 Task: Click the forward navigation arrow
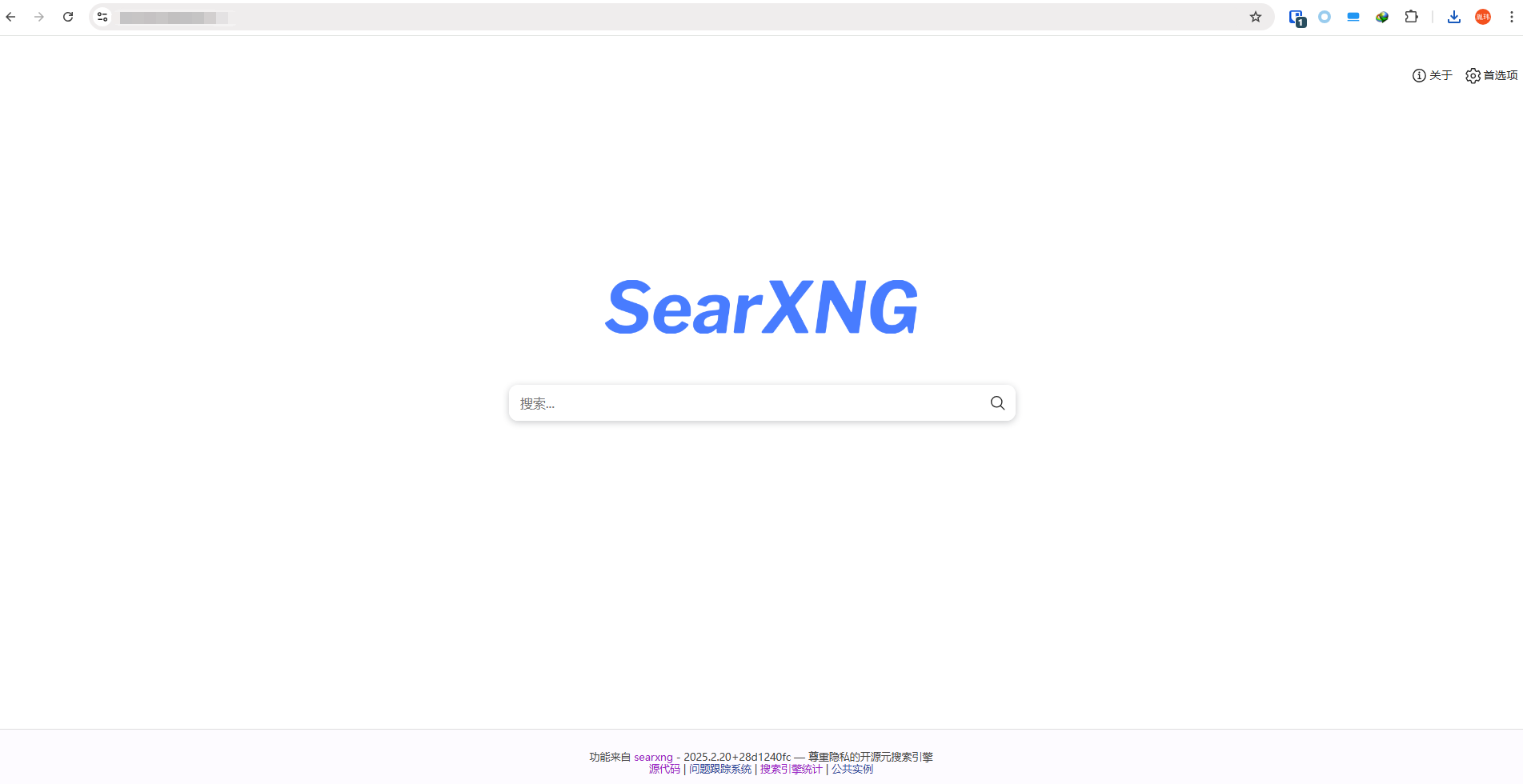coord(39,16)
